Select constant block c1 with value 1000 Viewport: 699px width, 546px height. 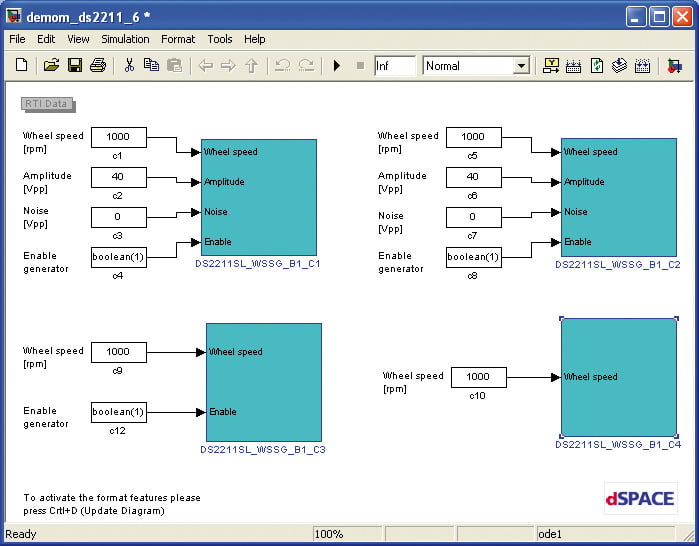(119, 137)
